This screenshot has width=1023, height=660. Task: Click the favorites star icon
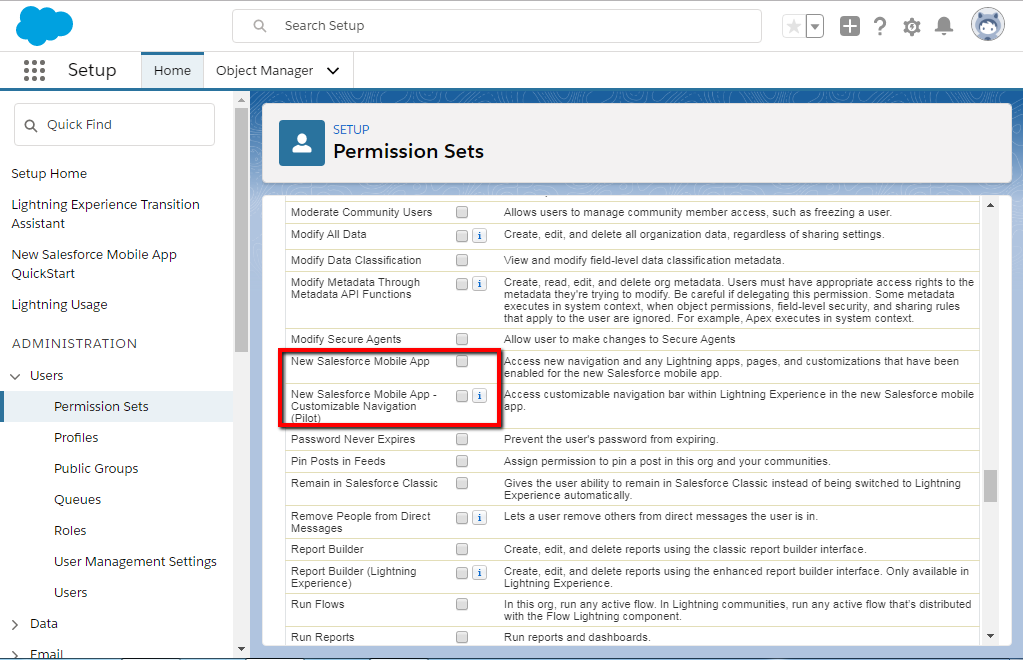[794, 27]
